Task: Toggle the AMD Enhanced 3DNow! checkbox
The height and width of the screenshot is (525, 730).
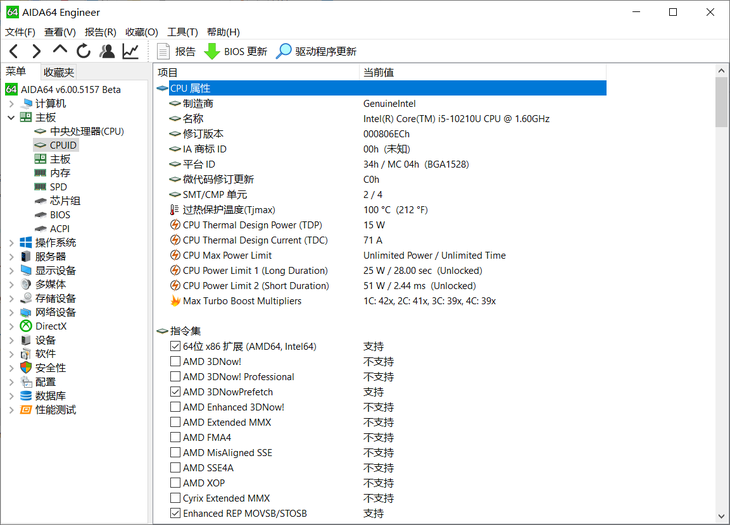Action: click(x=175, y=407)
